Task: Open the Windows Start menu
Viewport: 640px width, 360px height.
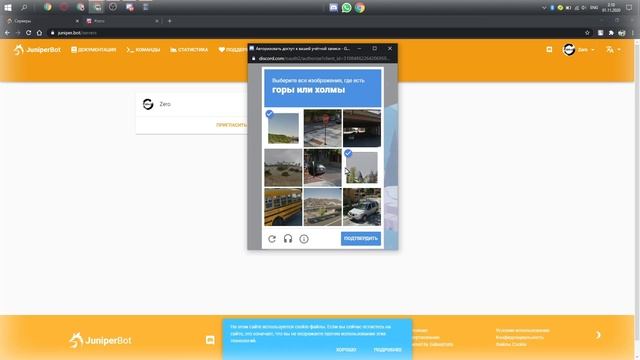Action: click(x=8, y=7)
